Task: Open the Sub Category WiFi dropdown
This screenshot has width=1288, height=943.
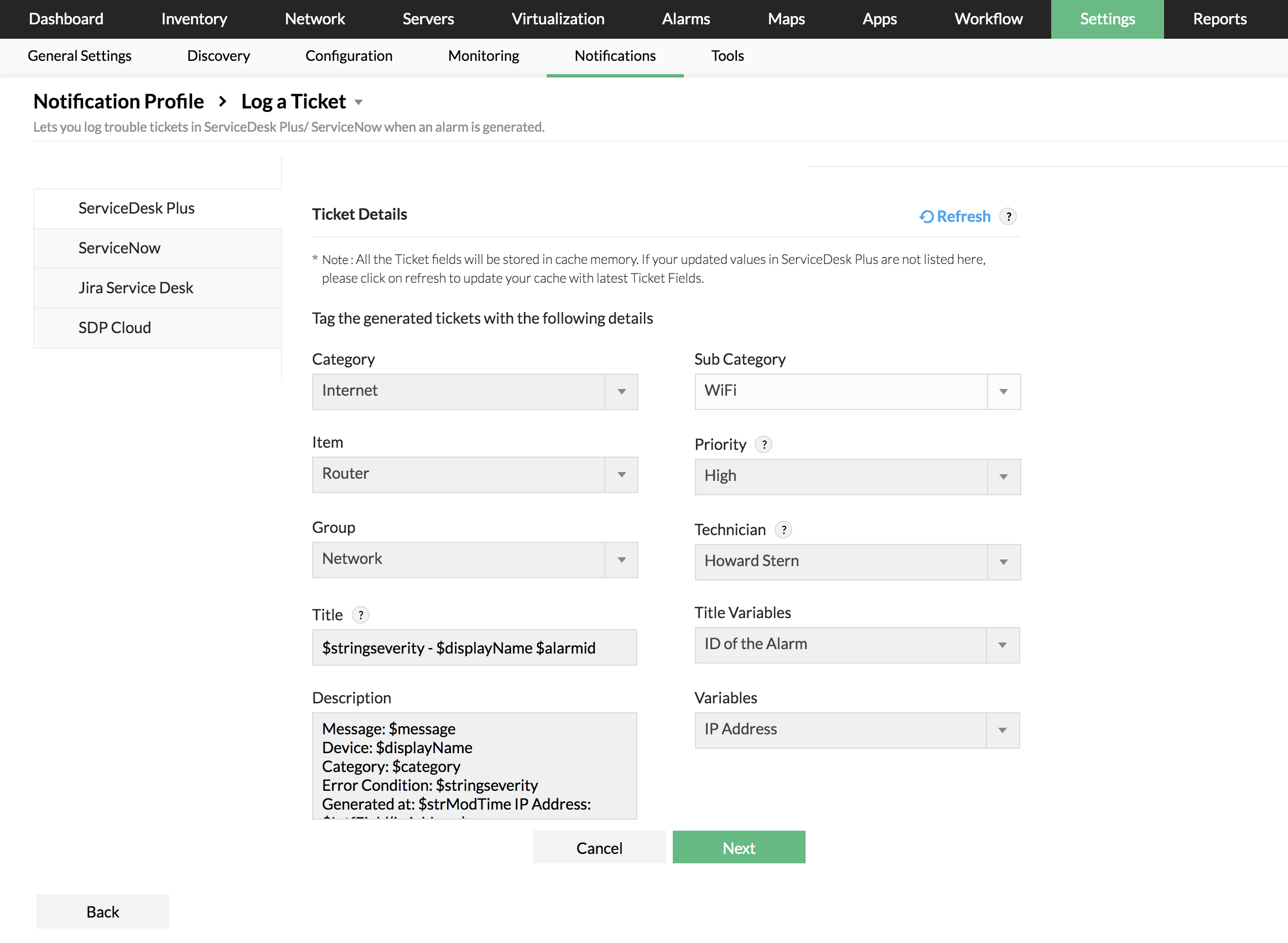Action: point(1003,392)
